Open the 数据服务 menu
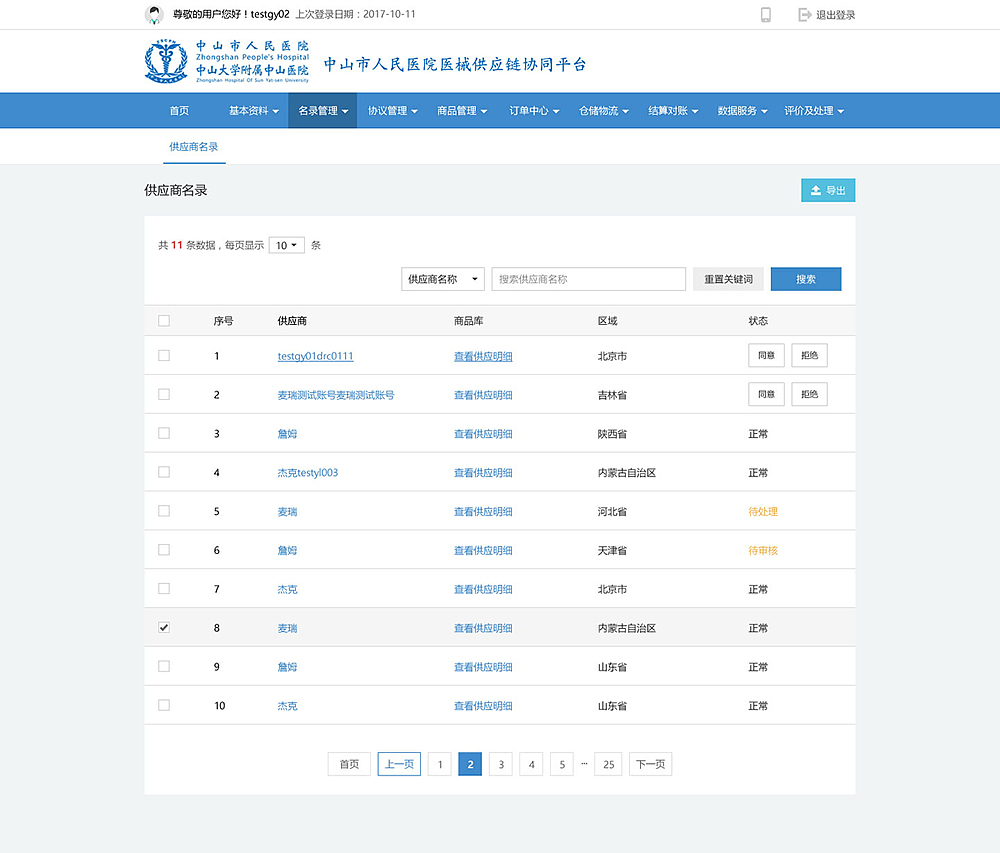The width and height of the screenshot is (1000, 853). click(743, 110)
